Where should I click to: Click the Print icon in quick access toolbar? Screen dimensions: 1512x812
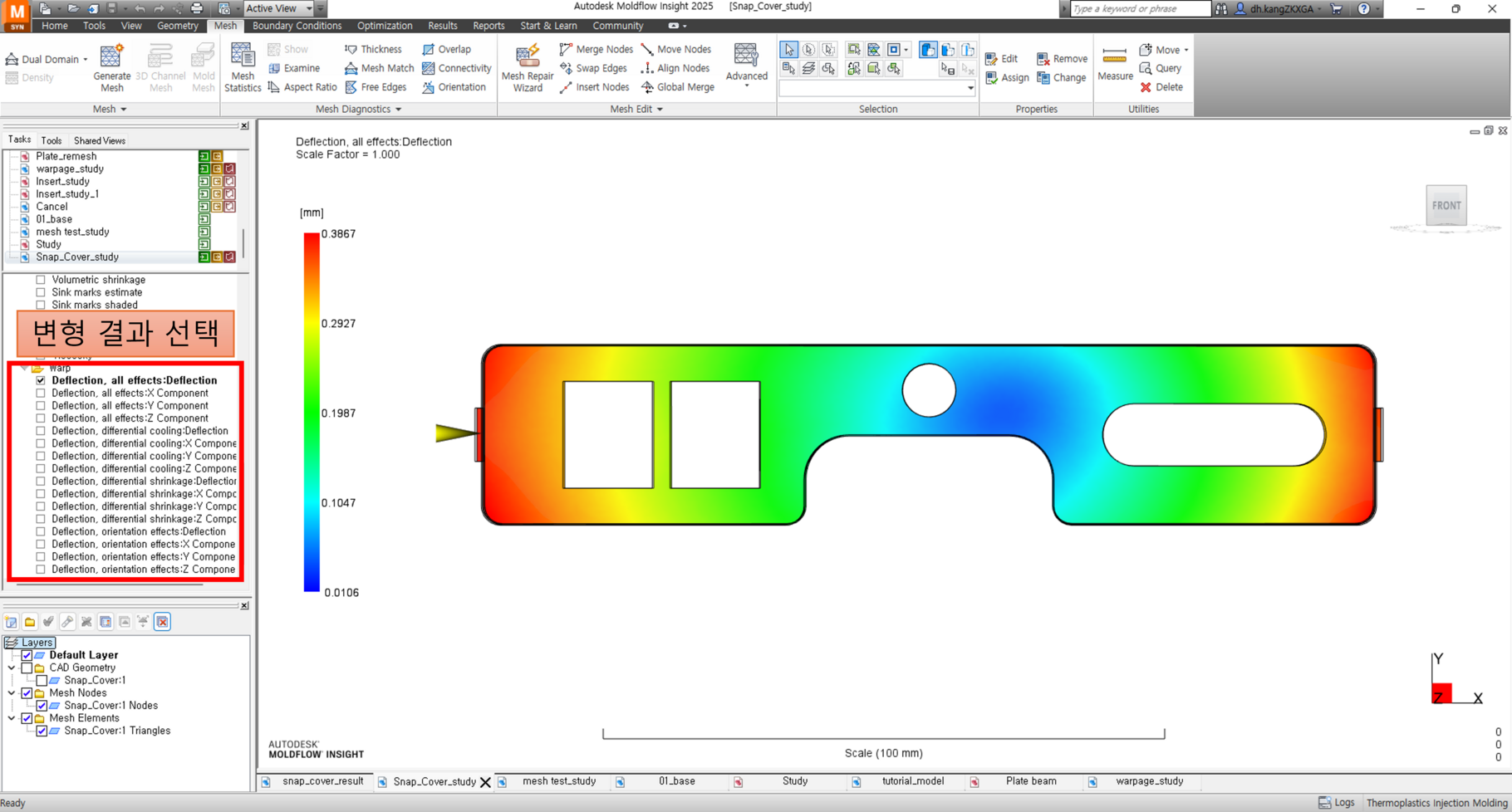[x=197, y=8]
